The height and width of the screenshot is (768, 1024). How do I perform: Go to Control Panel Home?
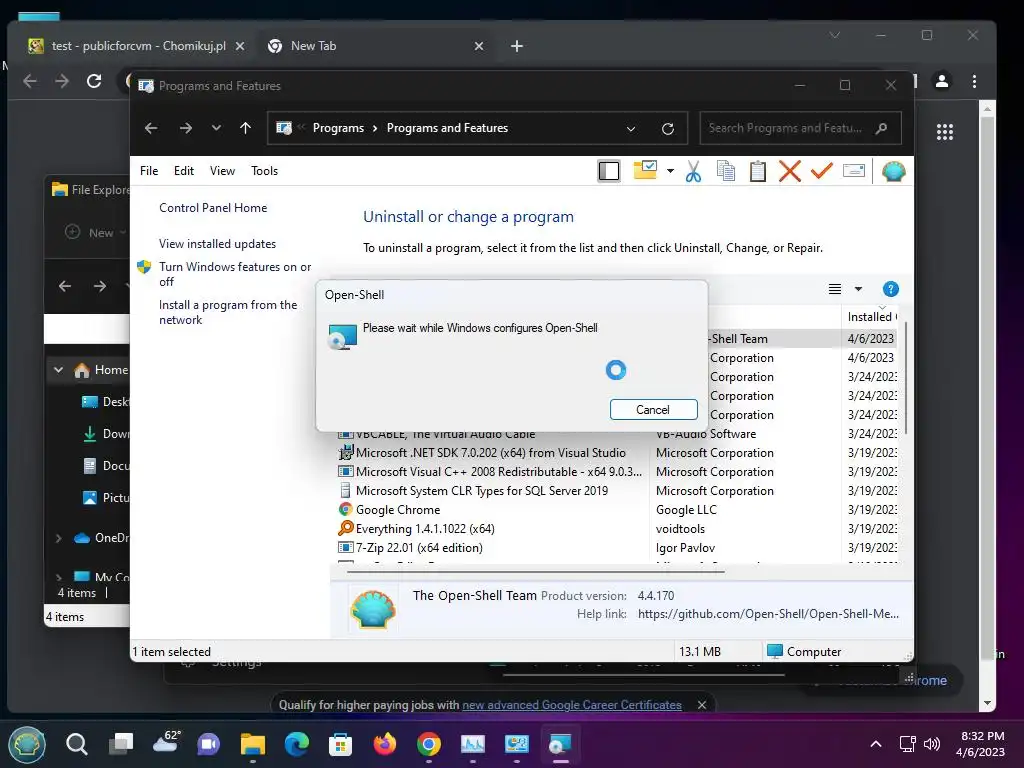(213, 208)
